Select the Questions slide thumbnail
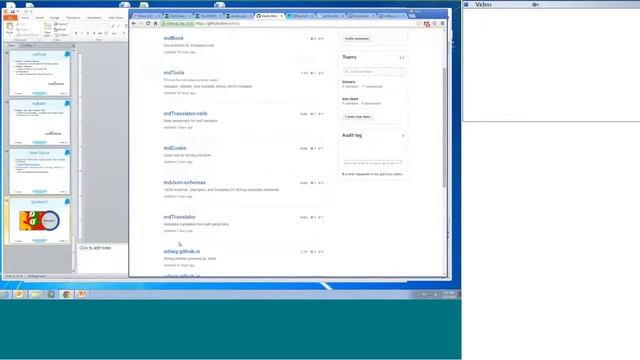The width and height of the screenshot is (640, 360). pos(40,221)
